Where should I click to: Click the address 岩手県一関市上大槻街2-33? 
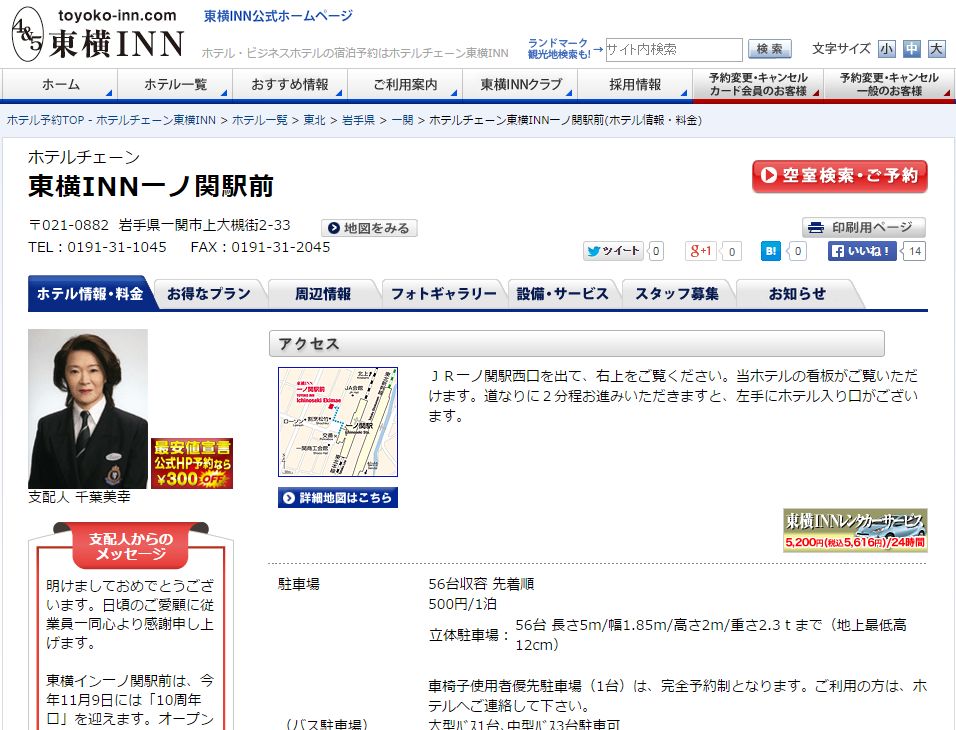coord(205,225)
